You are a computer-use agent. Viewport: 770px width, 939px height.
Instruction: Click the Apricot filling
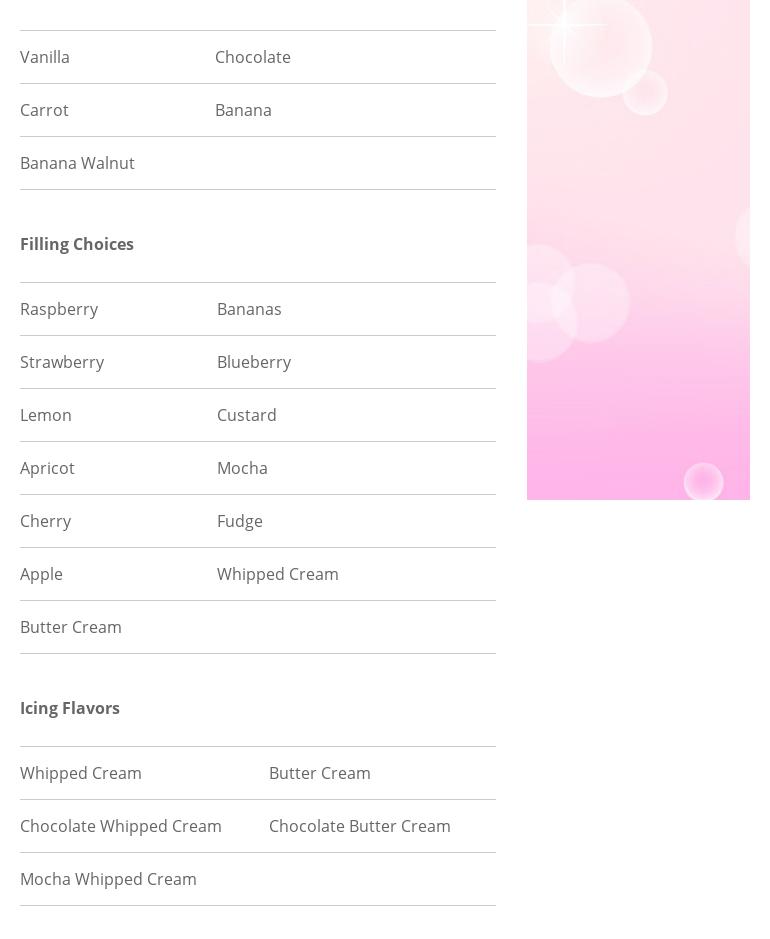coord(47,468)
